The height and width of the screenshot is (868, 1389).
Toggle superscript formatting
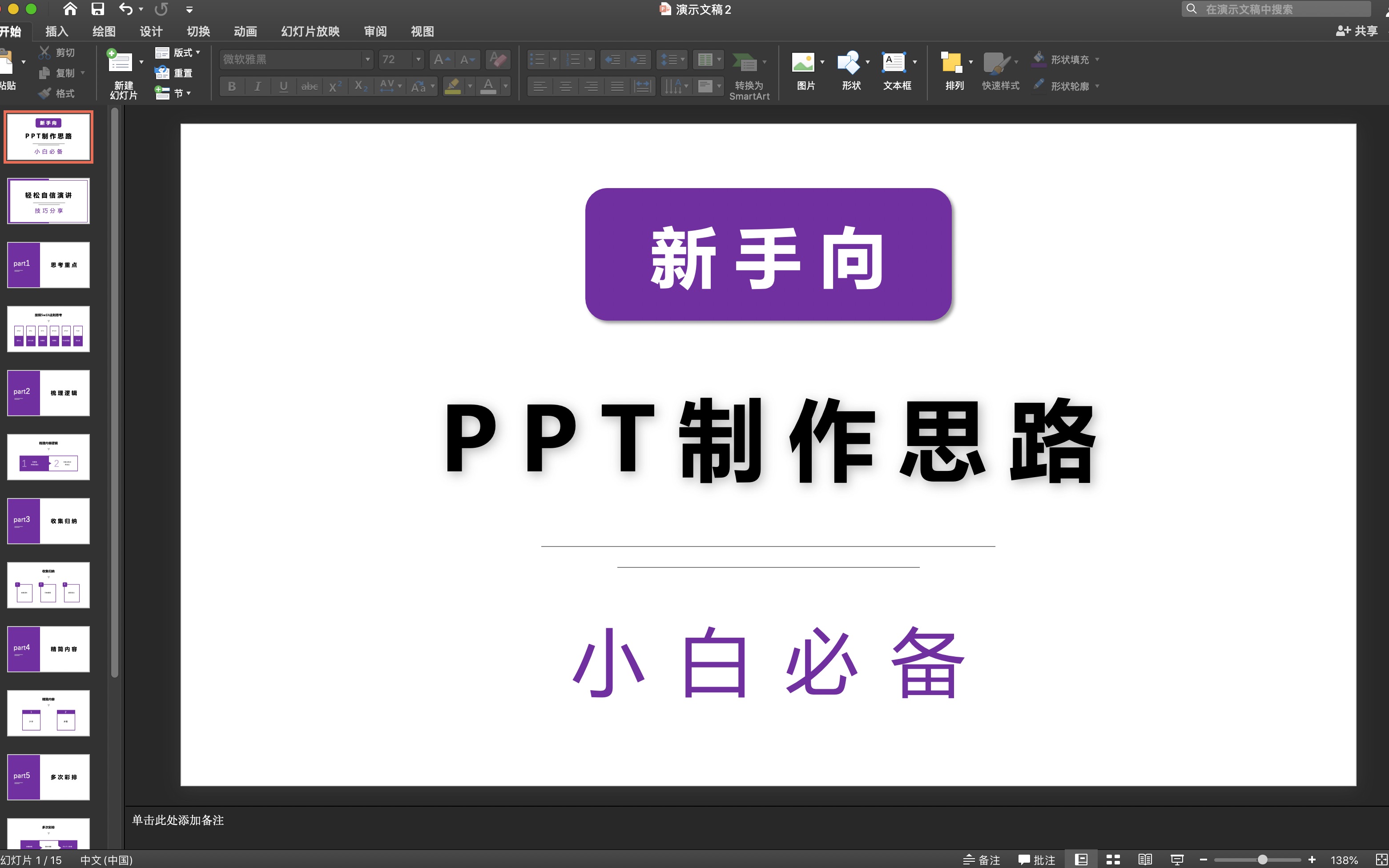pos(335,86)
